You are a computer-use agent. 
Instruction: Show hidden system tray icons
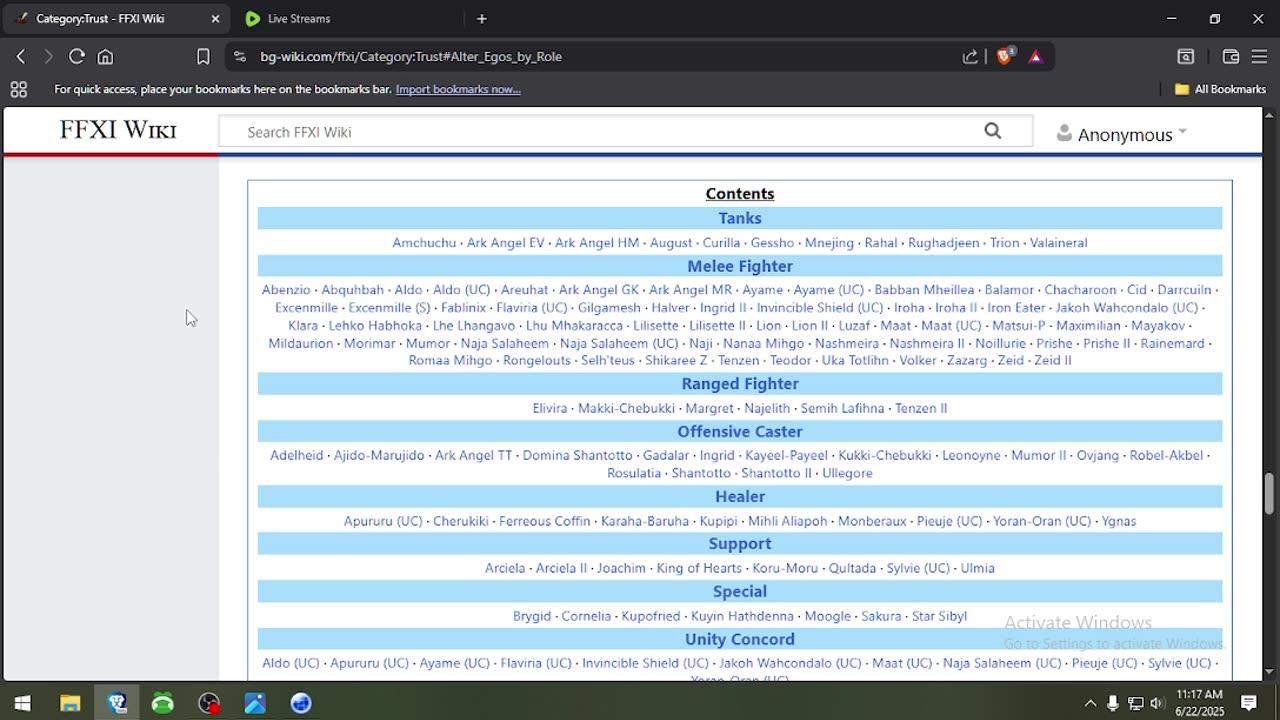(x=1090, y=703)
